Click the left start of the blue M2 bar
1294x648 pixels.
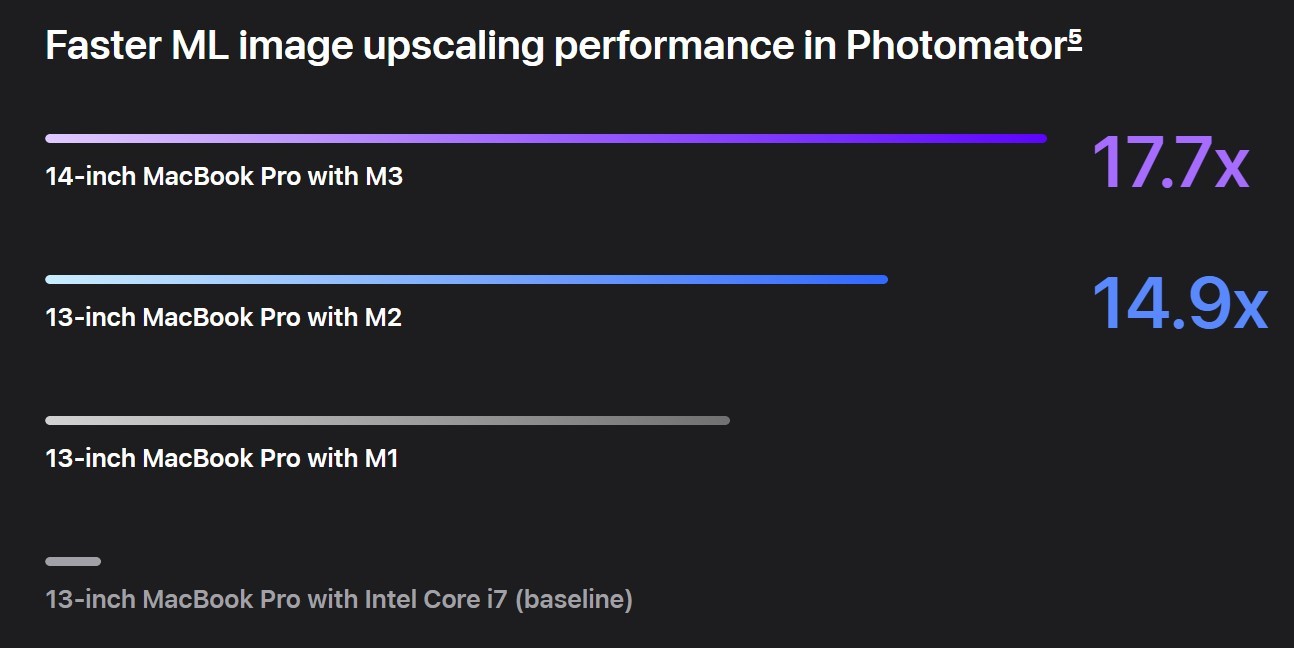click(x=50, y=279)
